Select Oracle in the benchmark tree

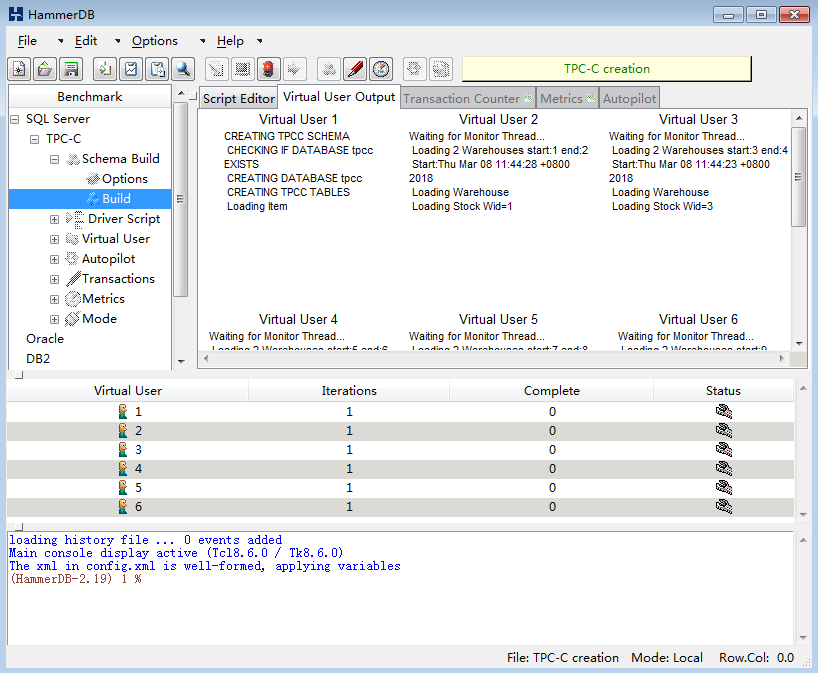[x=45, y=339]
